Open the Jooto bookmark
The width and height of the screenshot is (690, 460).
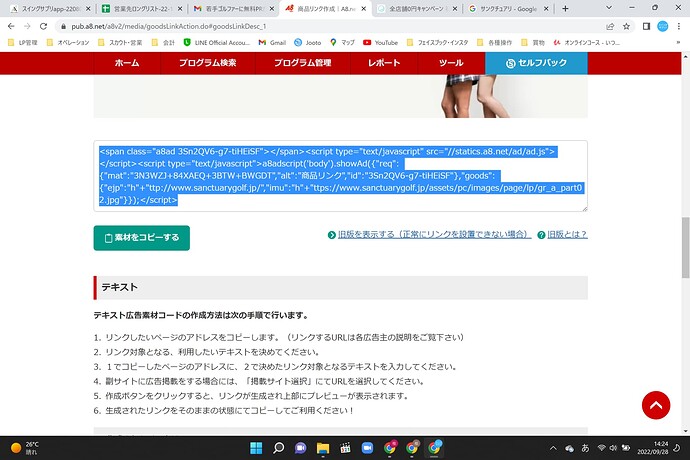coord(308,43)
